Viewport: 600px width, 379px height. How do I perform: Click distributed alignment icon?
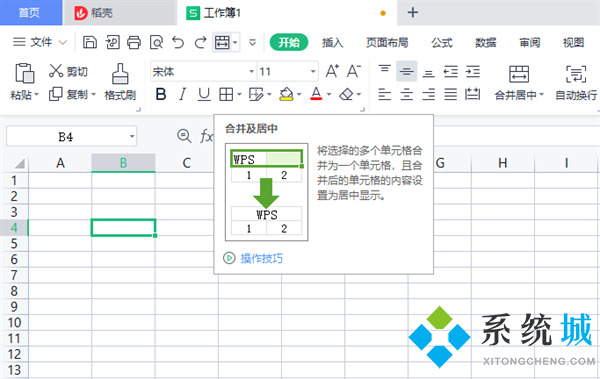[x=473, y=94]
